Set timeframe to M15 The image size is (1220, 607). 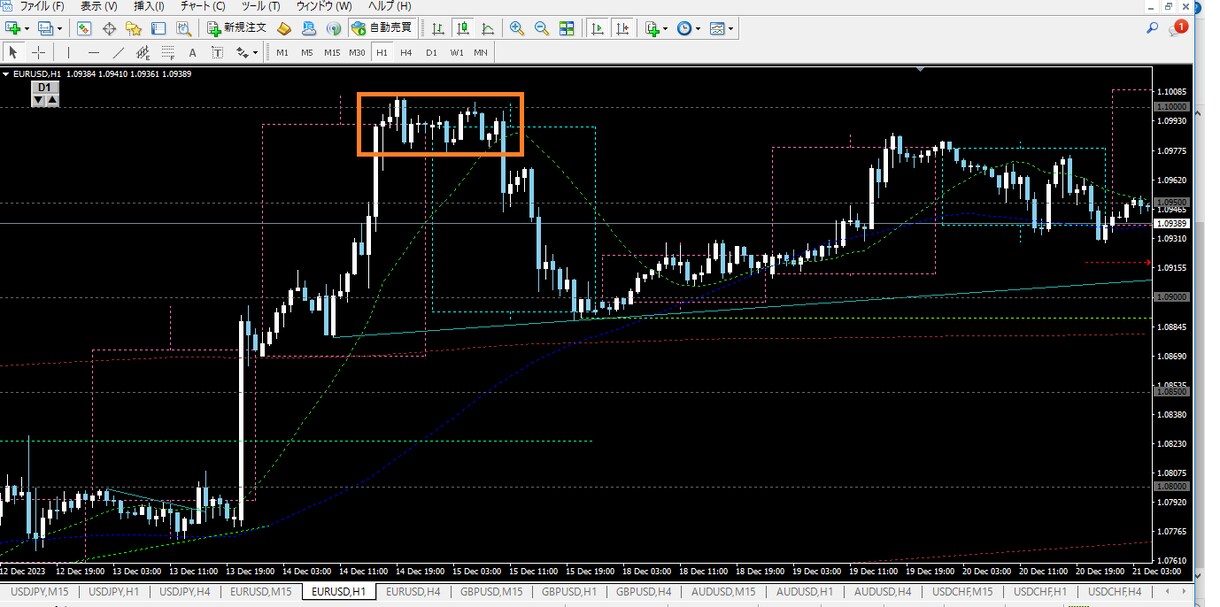point(332,52)
